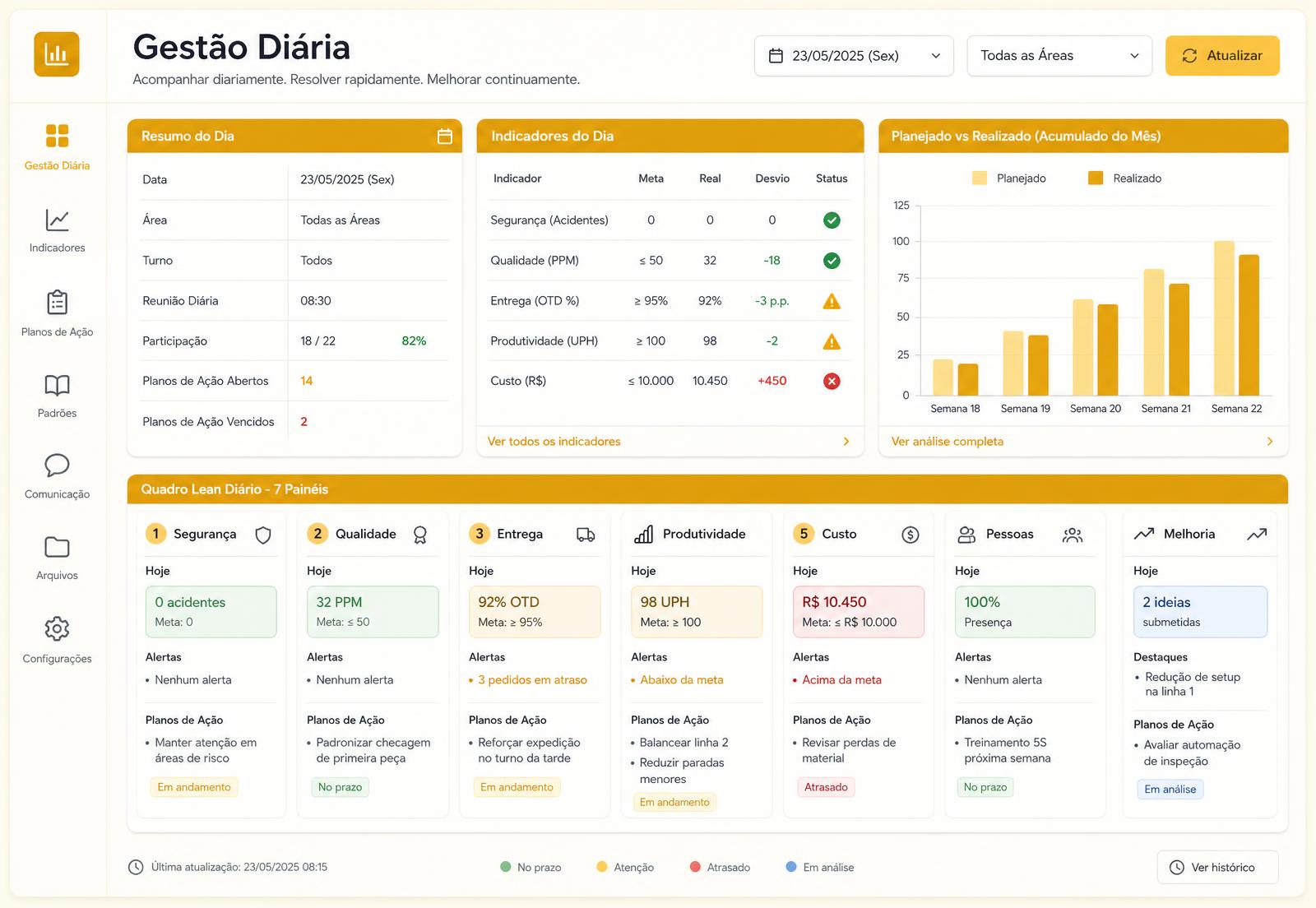Click the truck icon on Entrega panel
This screenshot has width=1316, height=908.
click(586, 535)
